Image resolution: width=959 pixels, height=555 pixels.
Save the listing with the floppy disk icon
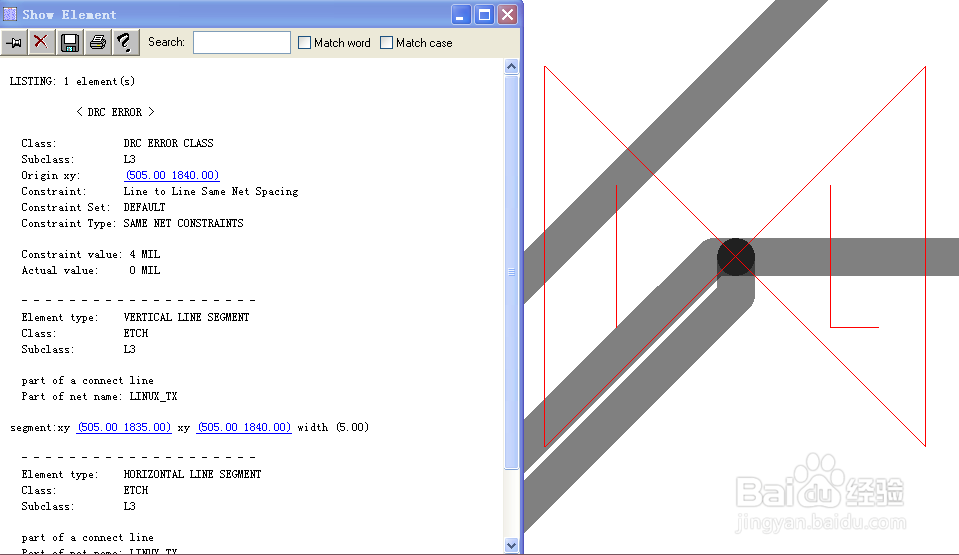pyautogui.click(x=70, y=43)
